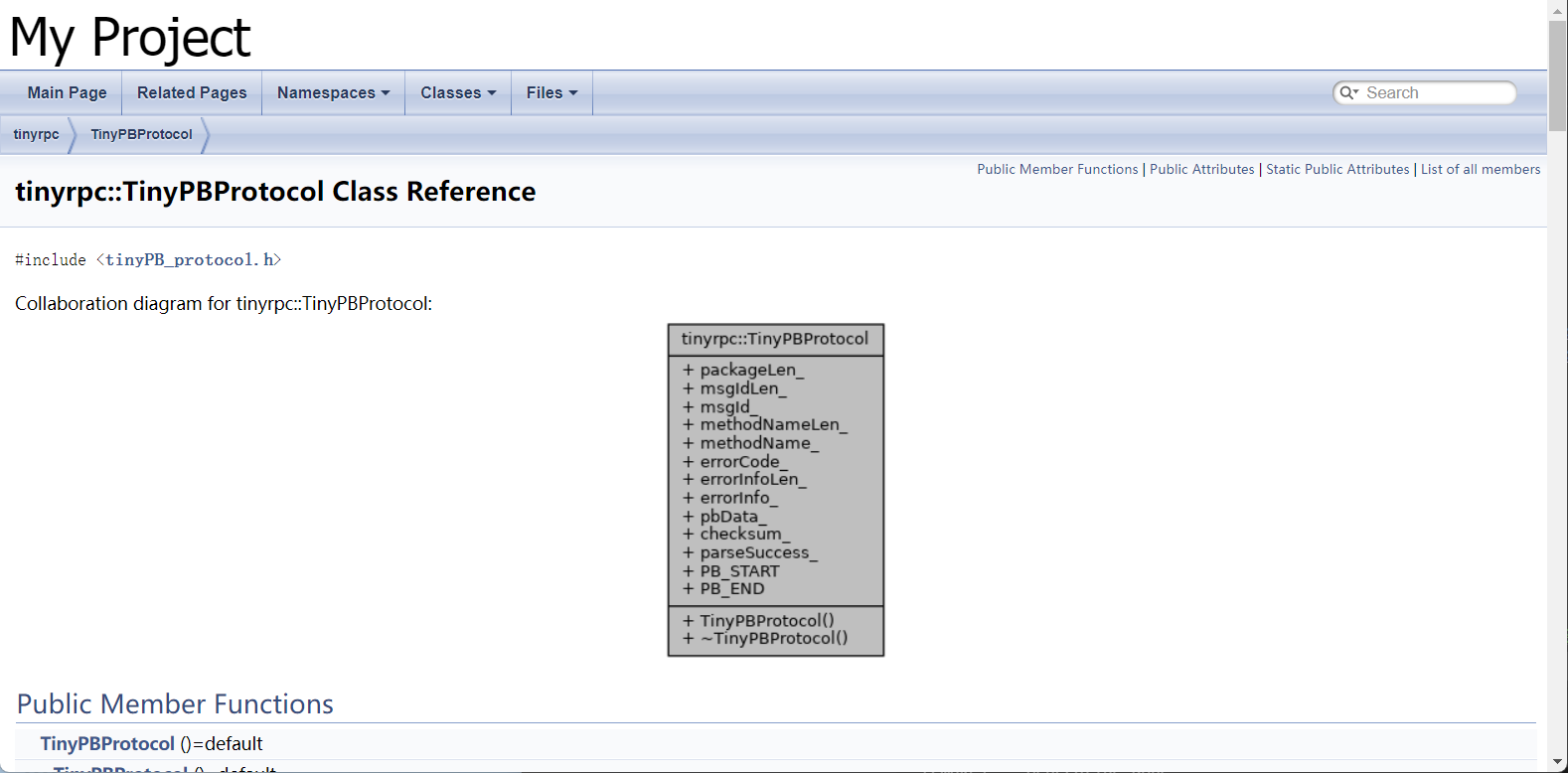Click the vertical scrollbar thumb

[1557, 77]
